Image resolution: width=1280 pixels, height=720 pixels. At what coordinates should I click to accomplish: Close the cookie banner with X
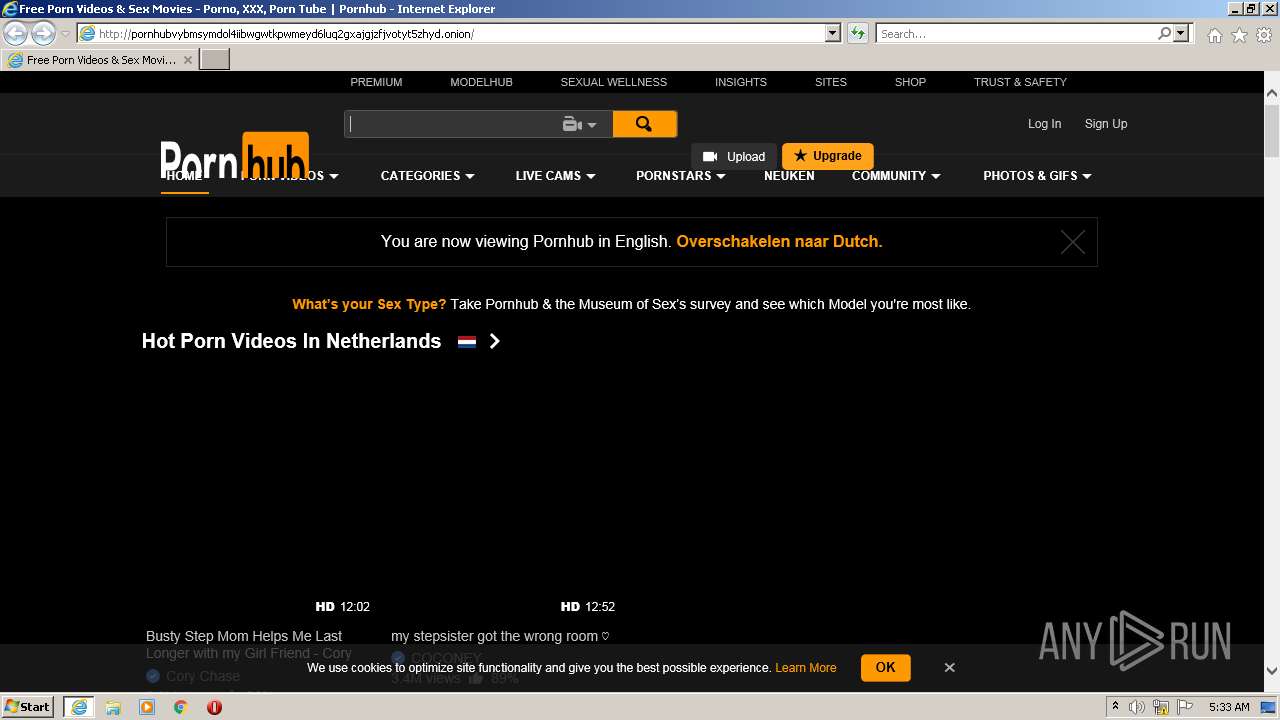pos(950,667)
